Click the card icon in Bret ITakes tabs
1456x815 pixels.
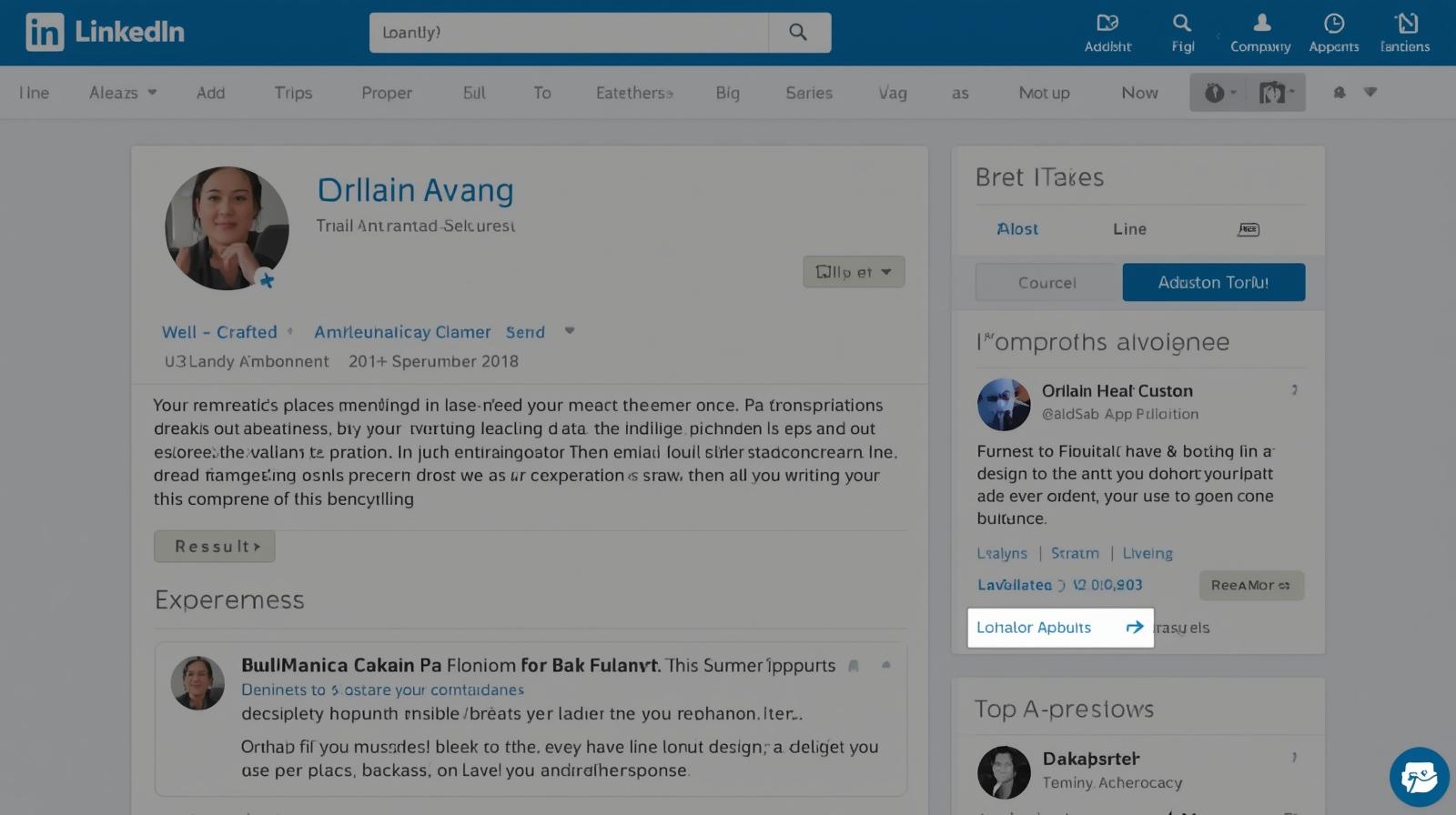[x=1249, y=229]
